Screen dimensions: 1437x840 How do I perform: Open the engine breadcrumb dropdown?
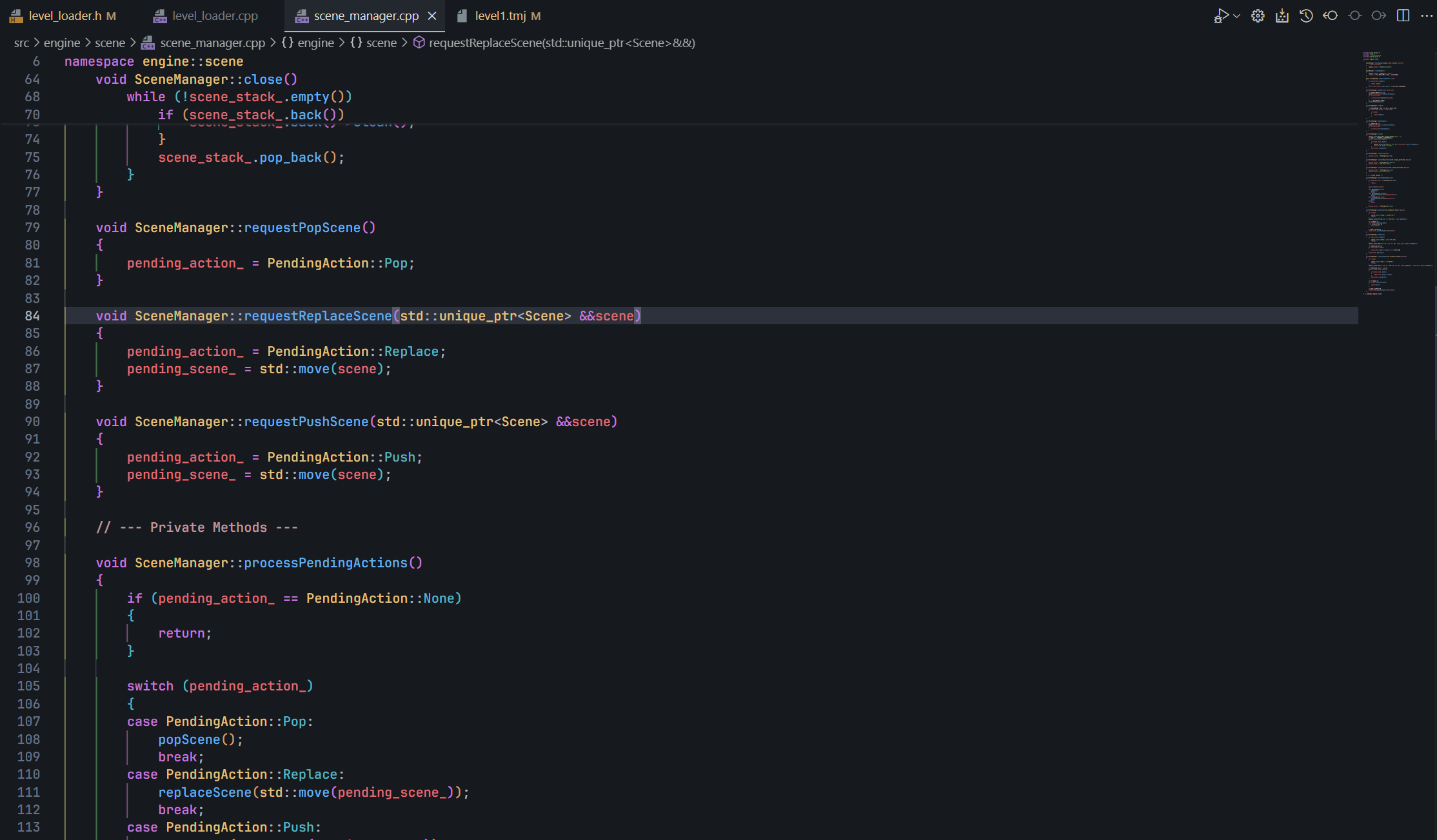click(315, 43)
